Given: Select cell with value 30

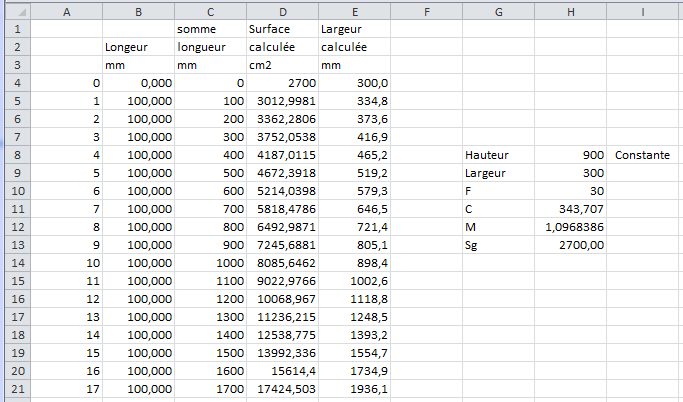Looking at the screenshot, I should click(571, 191).
